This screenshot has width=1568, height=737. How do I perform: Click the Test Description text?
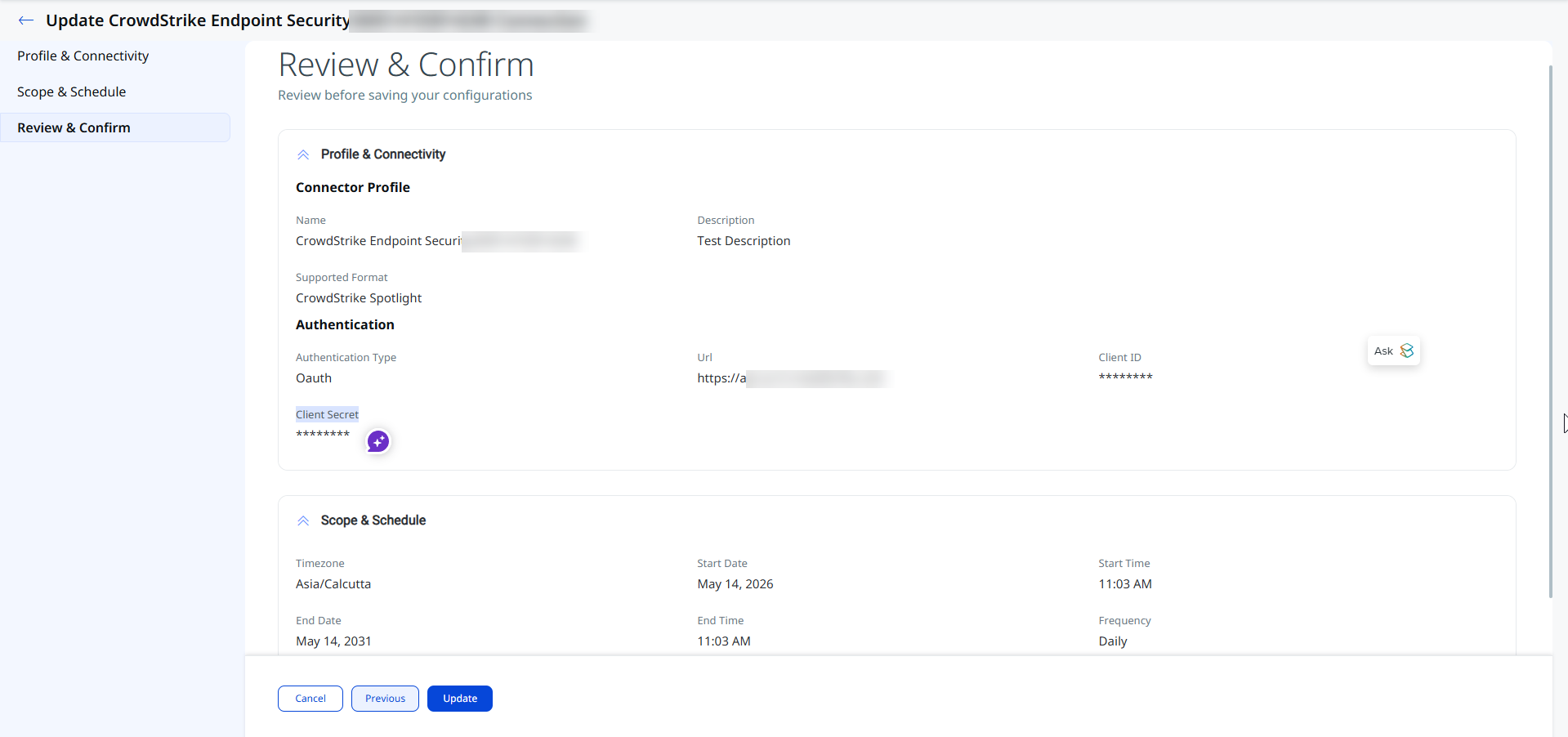[744, 241]
